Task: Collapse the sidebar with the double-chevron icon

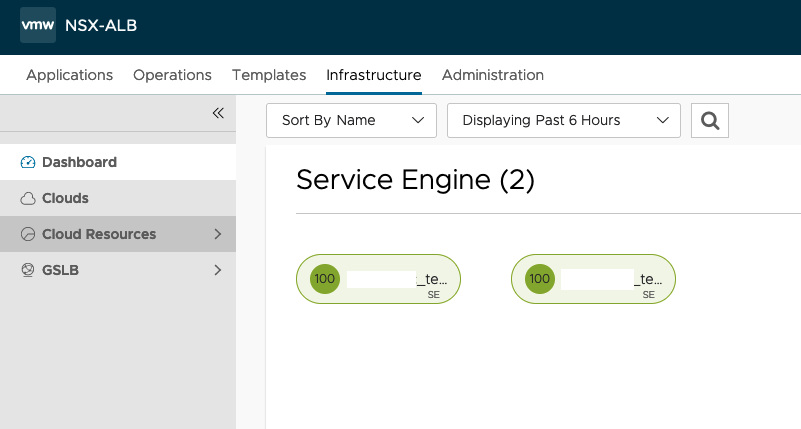Action: (218, 113)
